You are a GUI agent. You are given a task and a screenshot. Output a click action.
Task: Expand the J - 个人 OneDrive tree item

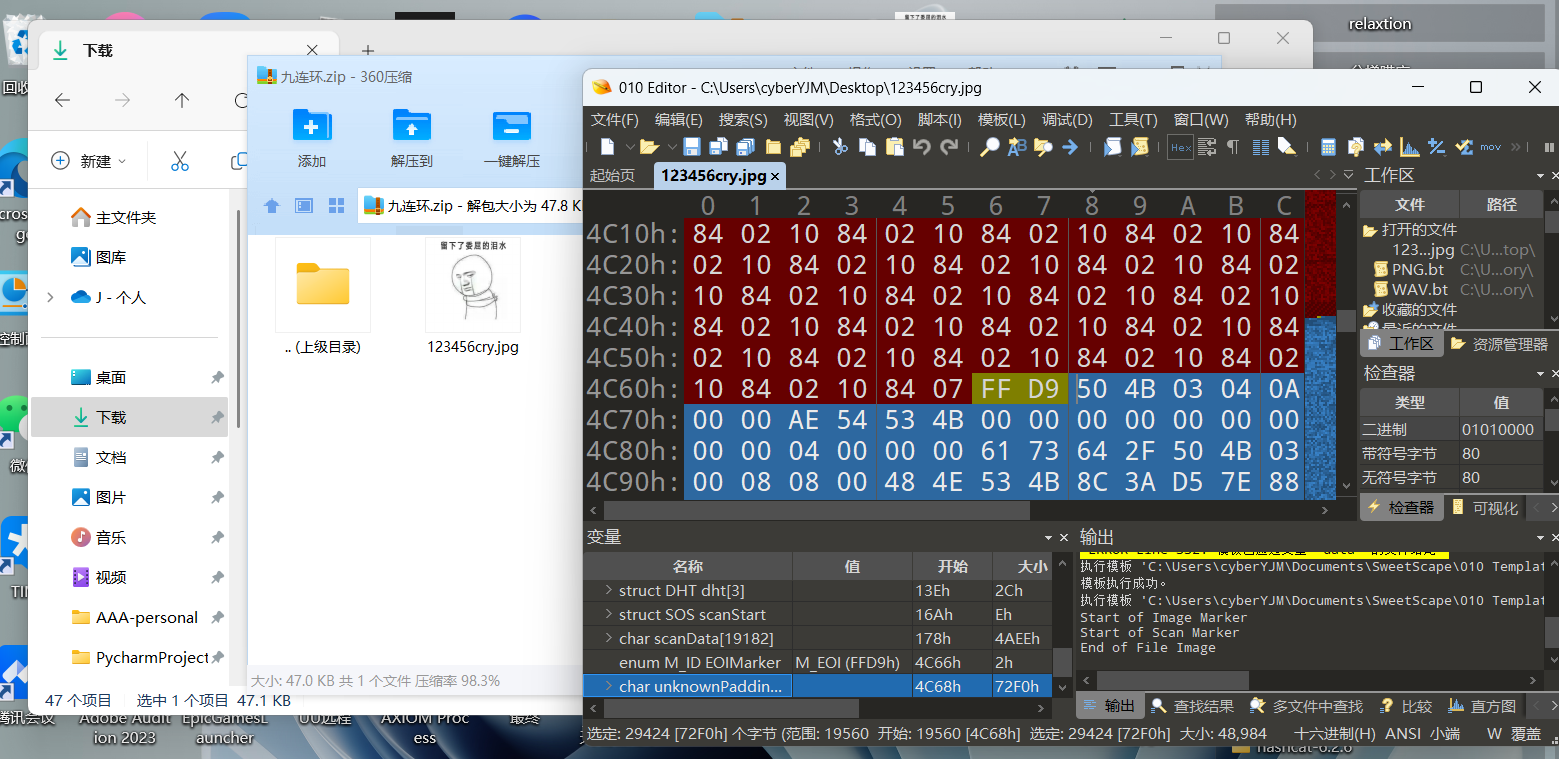tap(51, 297)
